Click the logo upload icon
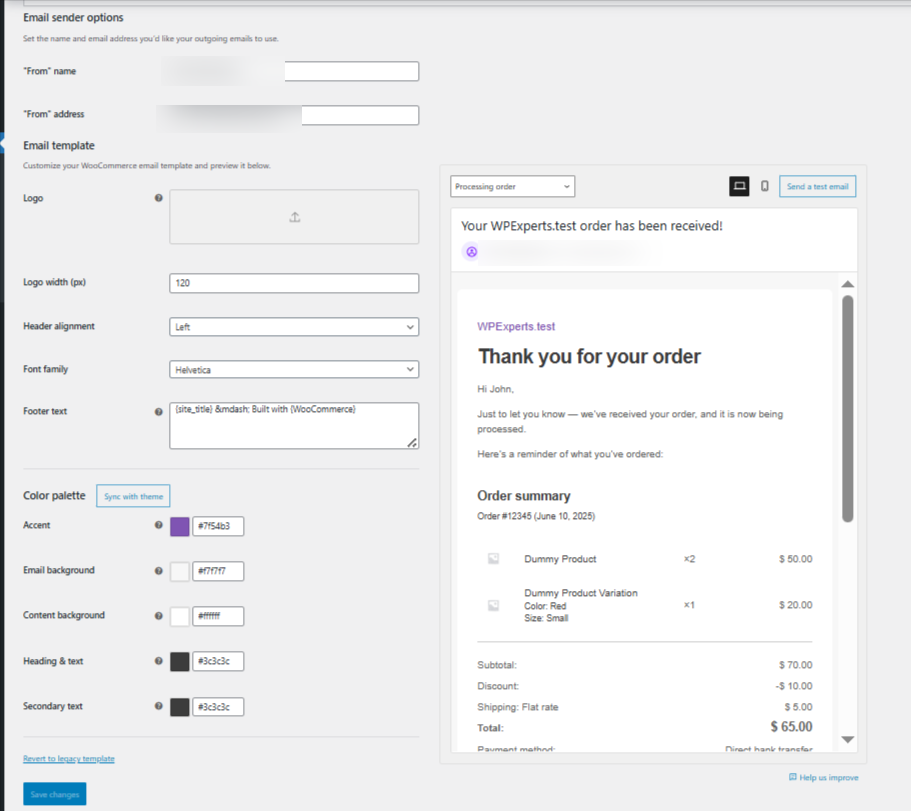Image resolution: width=911 pixels, height=811 pixels. pos(295,216)
